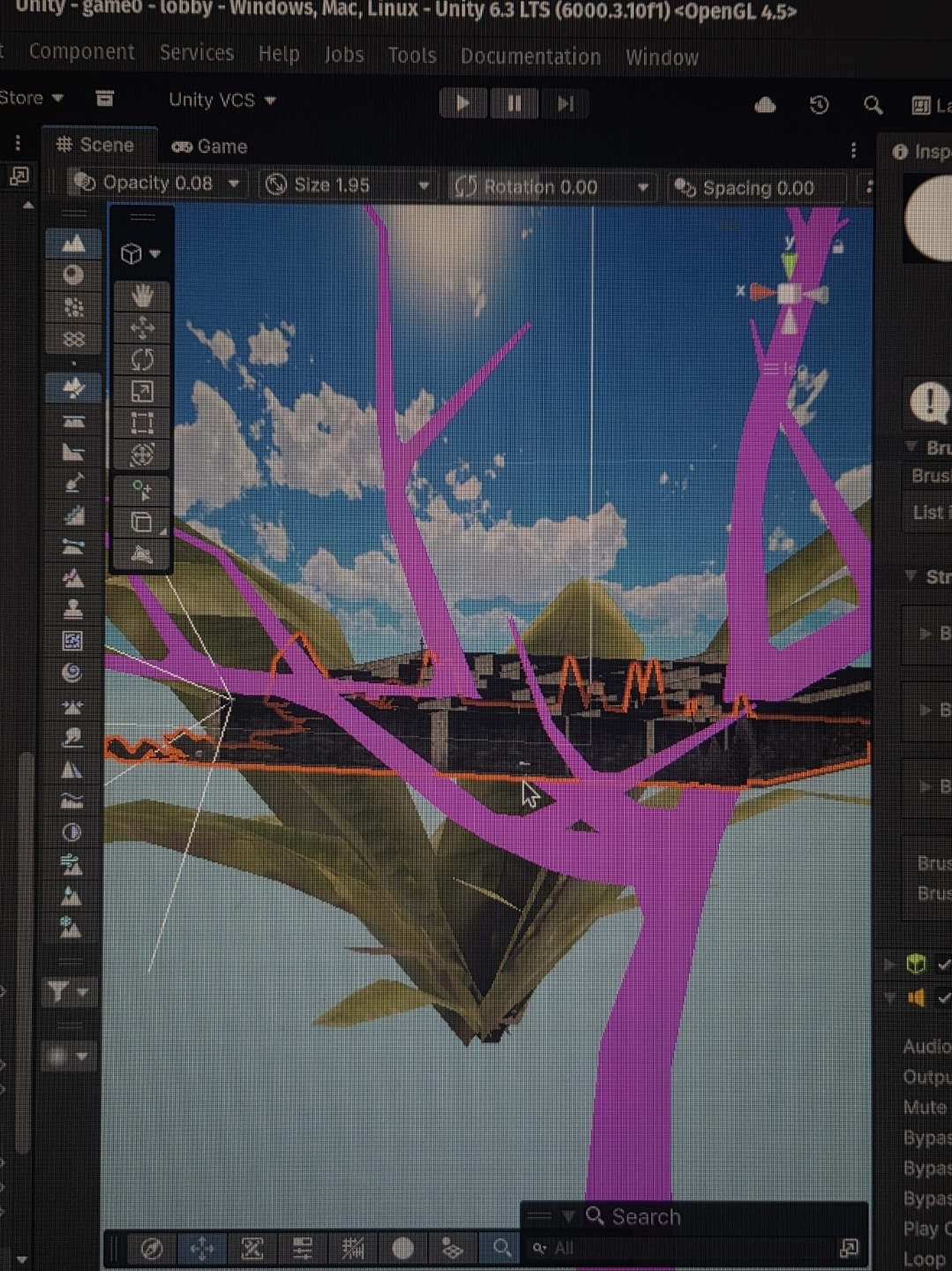Select the Sculpt mode mountain icon
The width and height of the screenshot is (952, 1271).
tap(73, 243)
